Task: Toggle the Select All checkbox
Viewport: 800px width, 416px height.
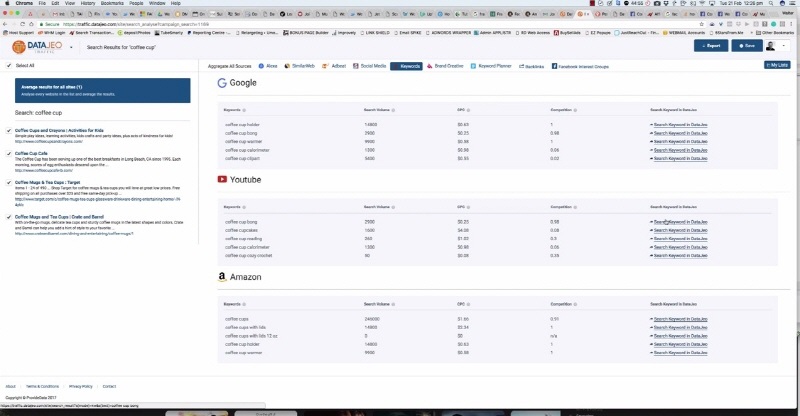Action: 9,65
